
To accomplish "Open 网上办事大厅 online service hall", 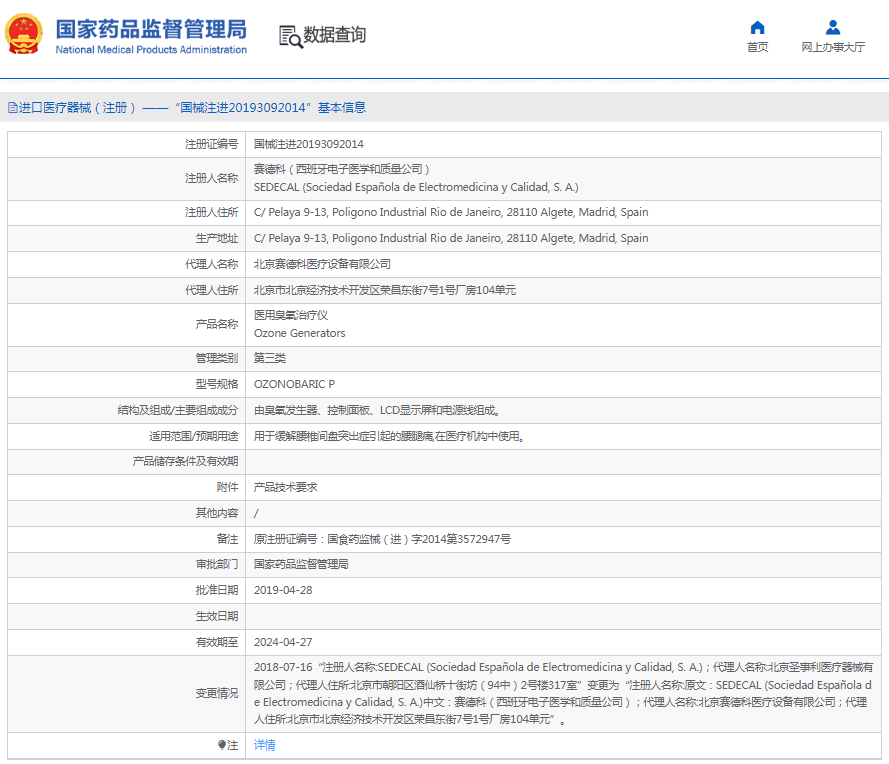I will click(x=833, y=47).
